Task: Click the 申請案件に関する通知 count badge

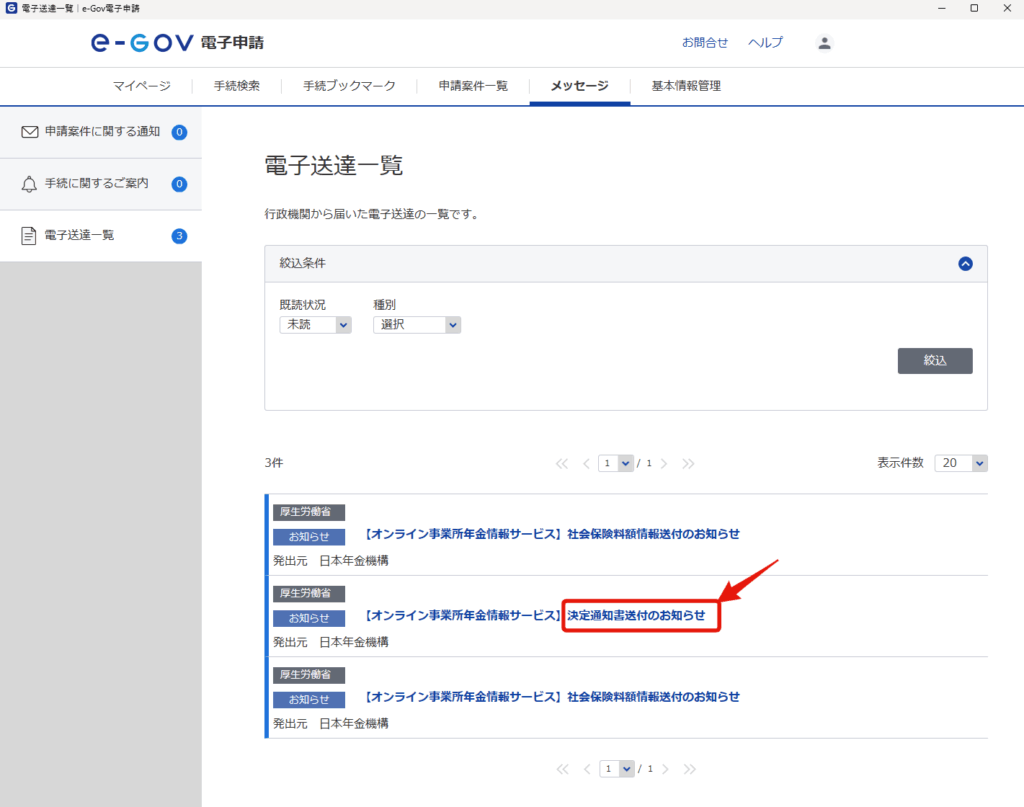Action: (x=179, y=132)
